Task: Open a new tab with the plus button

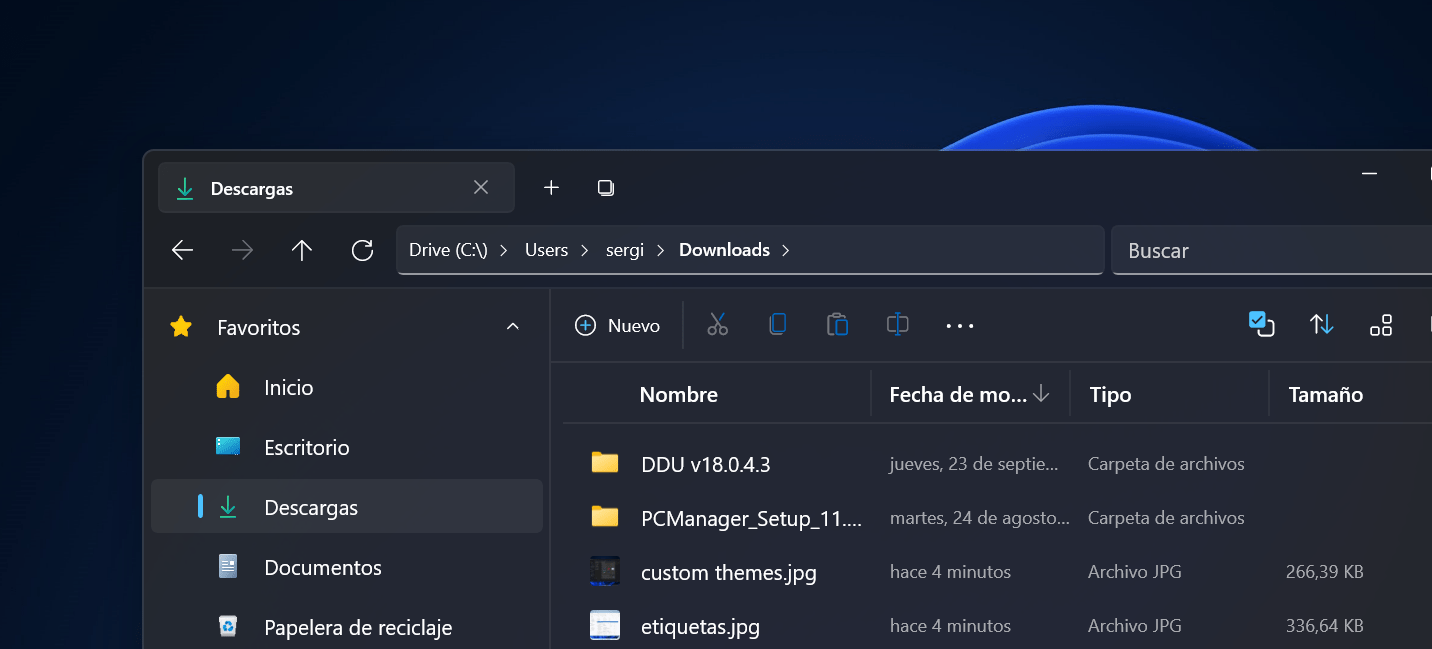Action: click(x=551, y=187)
